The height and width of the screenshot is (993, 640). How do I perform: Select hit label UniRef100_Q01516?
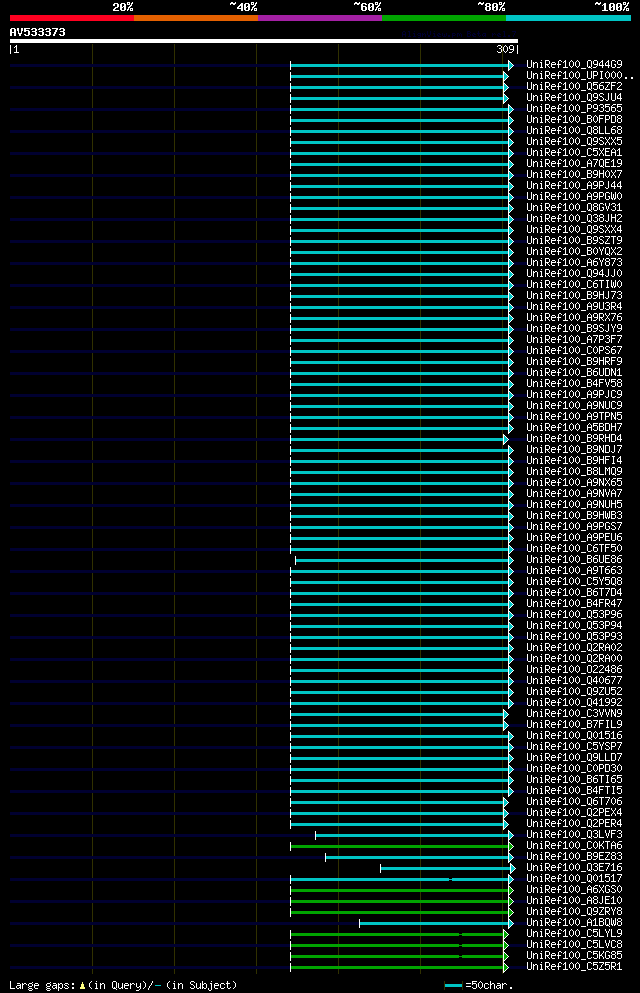tap(574, 736)
